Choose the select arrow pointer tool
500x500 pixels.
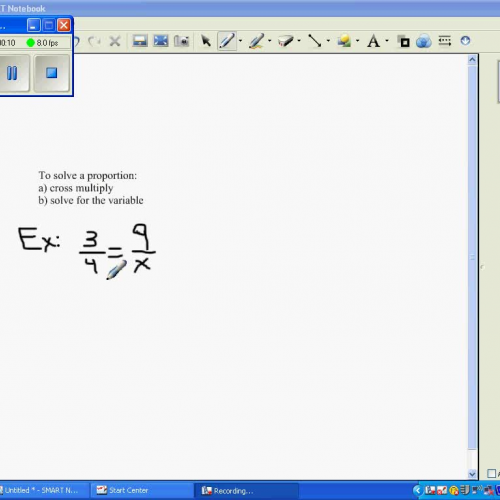206,41
